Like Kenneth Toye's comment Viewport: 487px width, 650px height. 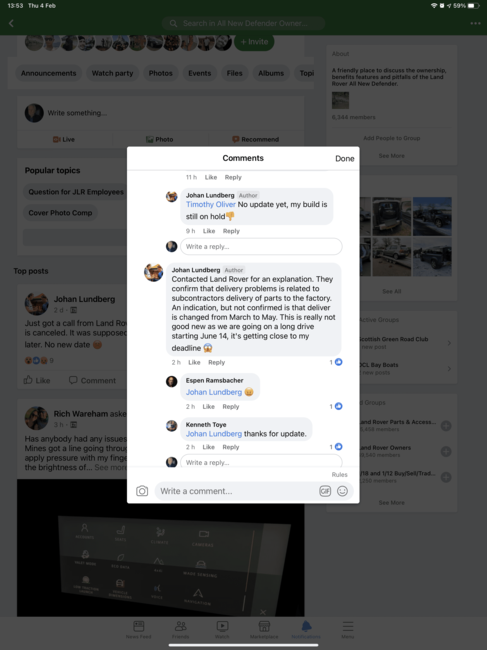pos(208,447)
